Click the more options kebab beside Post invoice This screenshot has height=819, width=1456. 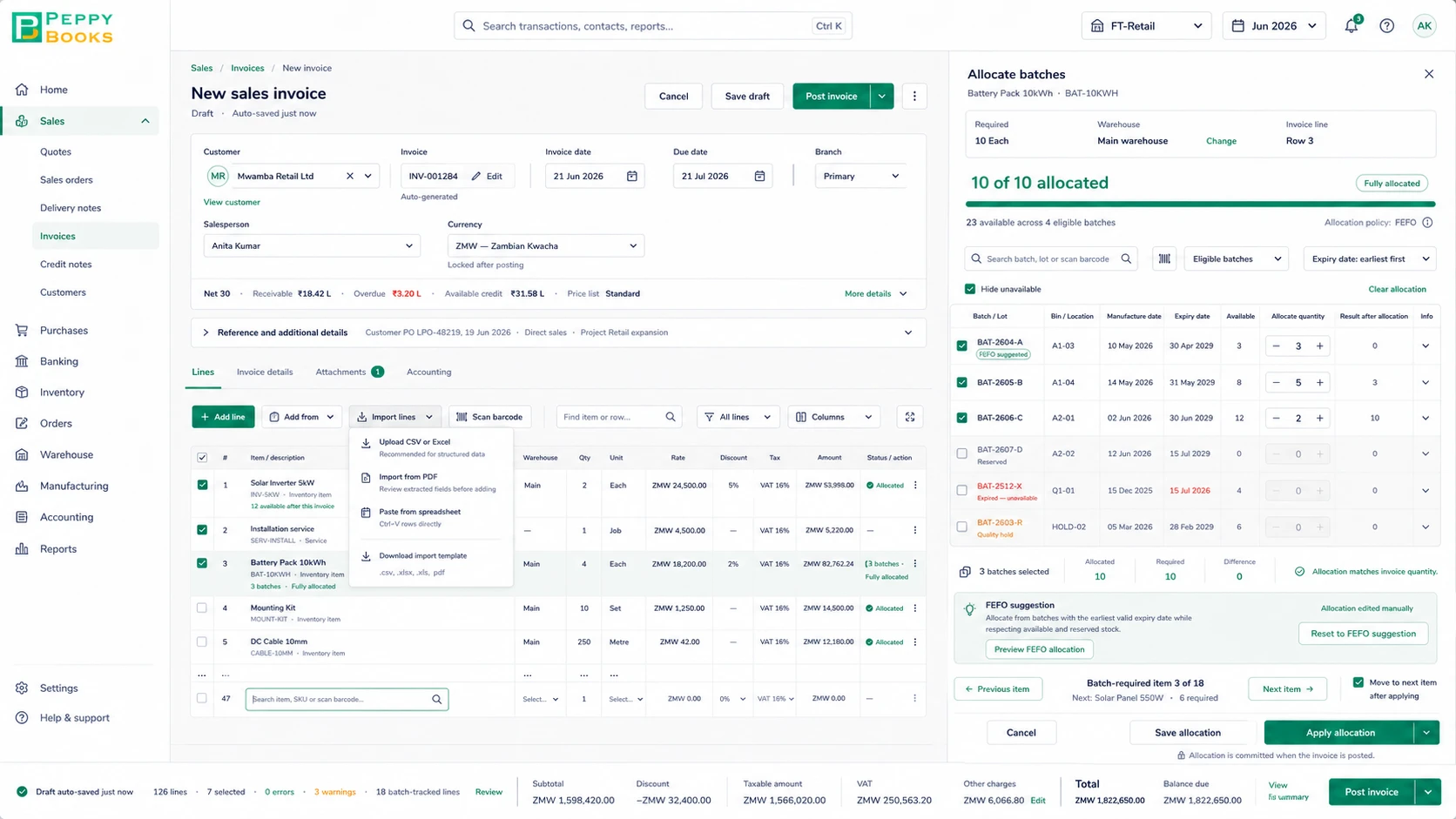[914, 97]
